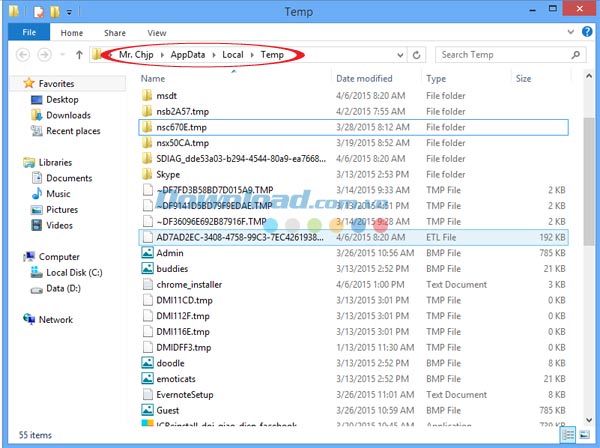The image size is (600, 448).
Task: Open the recent locations dropdown arrow
Action: [x=62, y=55]
